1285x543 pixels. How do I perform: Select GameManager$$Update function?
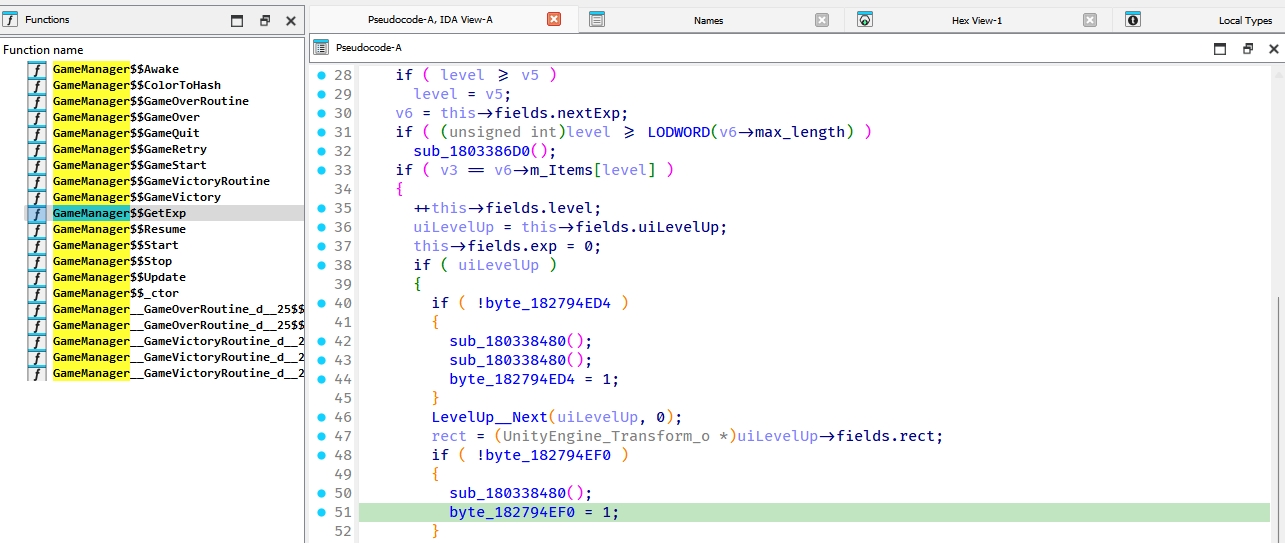coord(120,277)
